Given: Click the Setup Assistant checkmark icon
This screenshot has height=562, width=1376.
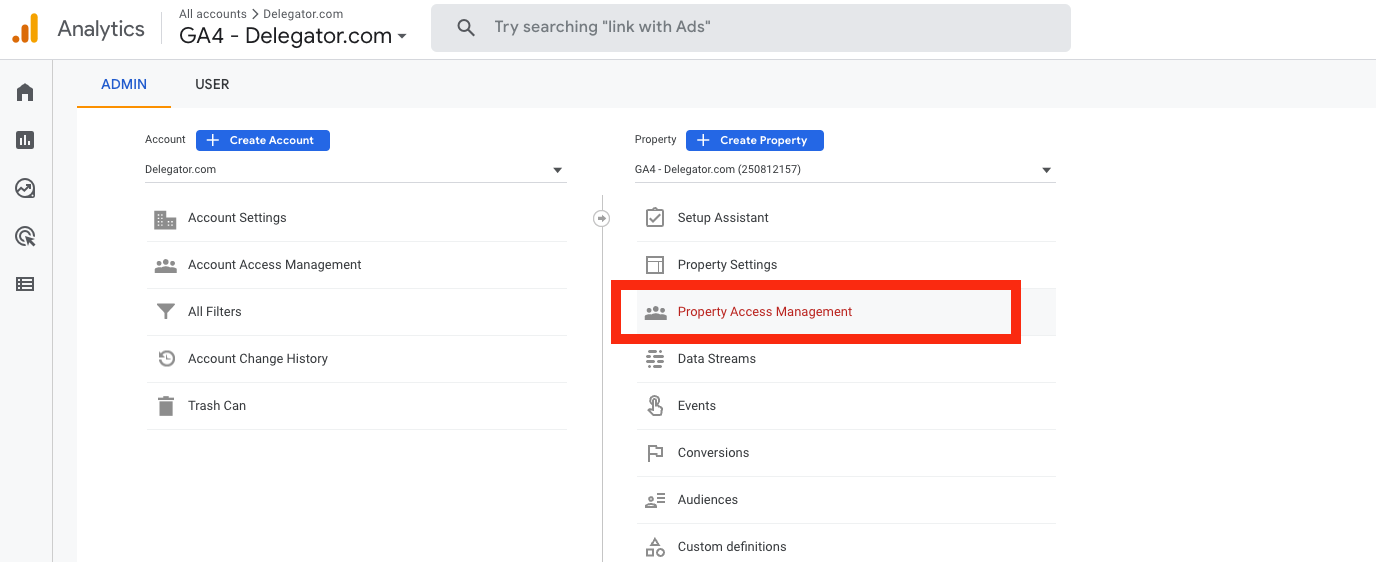Looking at the screenshot, I should 655,218.
